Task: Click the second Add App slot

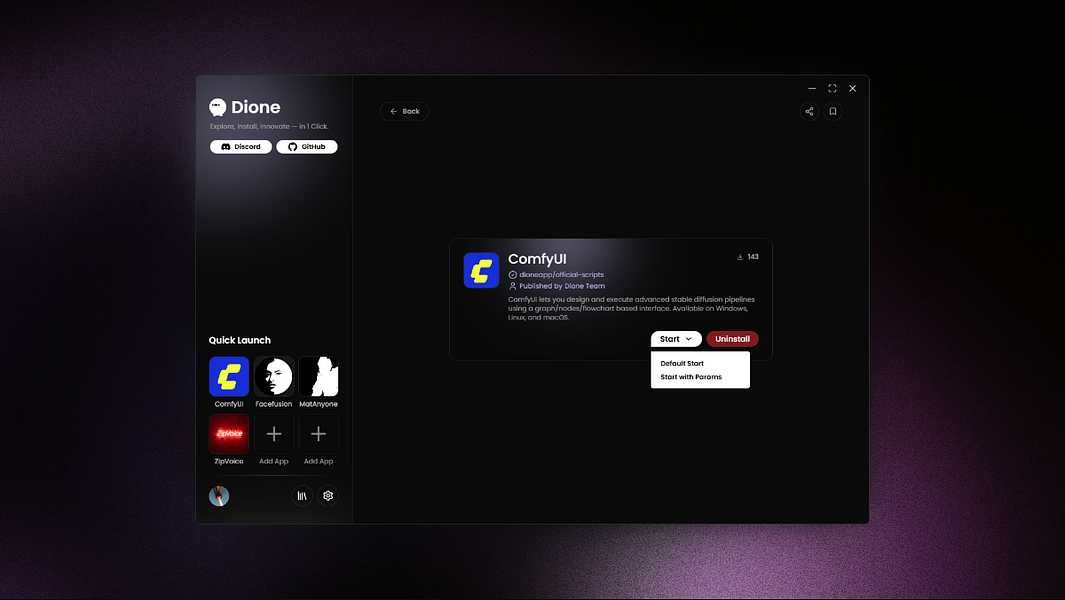Action: pyautogui.click(x=319, y=434)
